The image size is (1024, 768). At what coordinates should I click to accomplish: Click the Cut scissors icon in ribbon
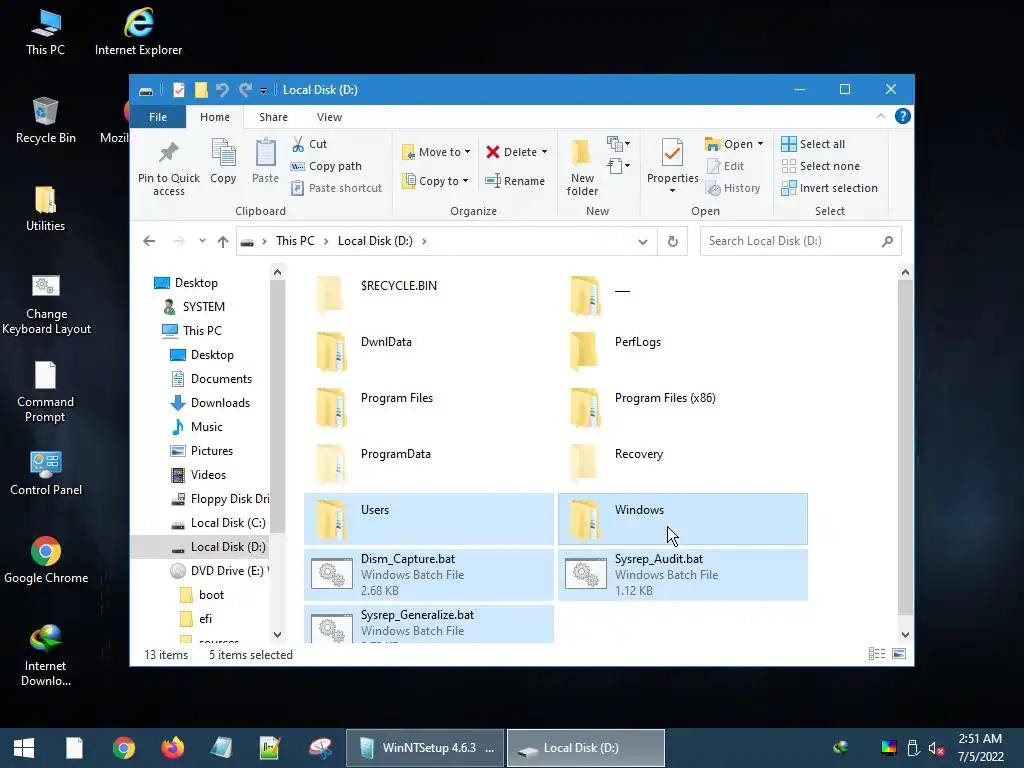[x=298, y=144]
